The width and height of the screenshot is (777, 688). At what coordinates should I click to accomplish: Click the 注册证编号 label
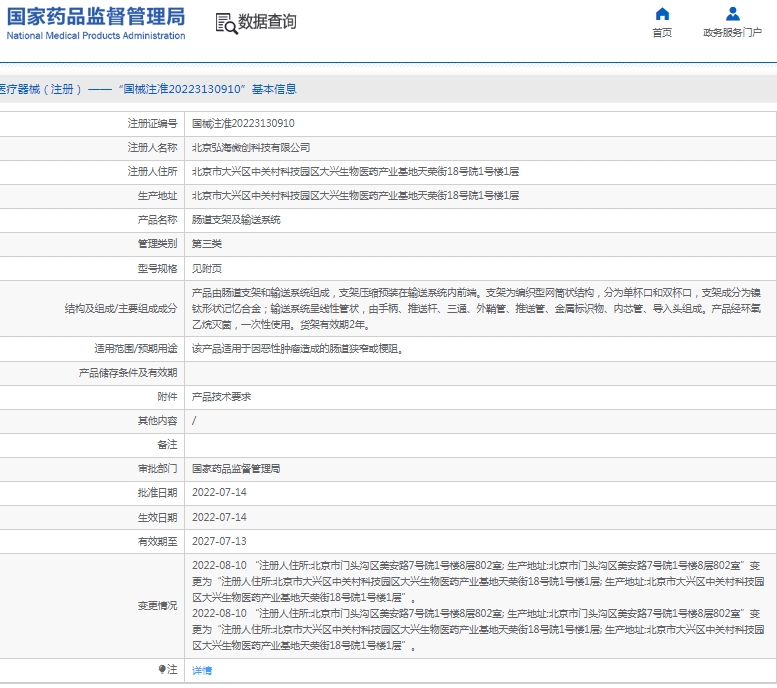152,123
